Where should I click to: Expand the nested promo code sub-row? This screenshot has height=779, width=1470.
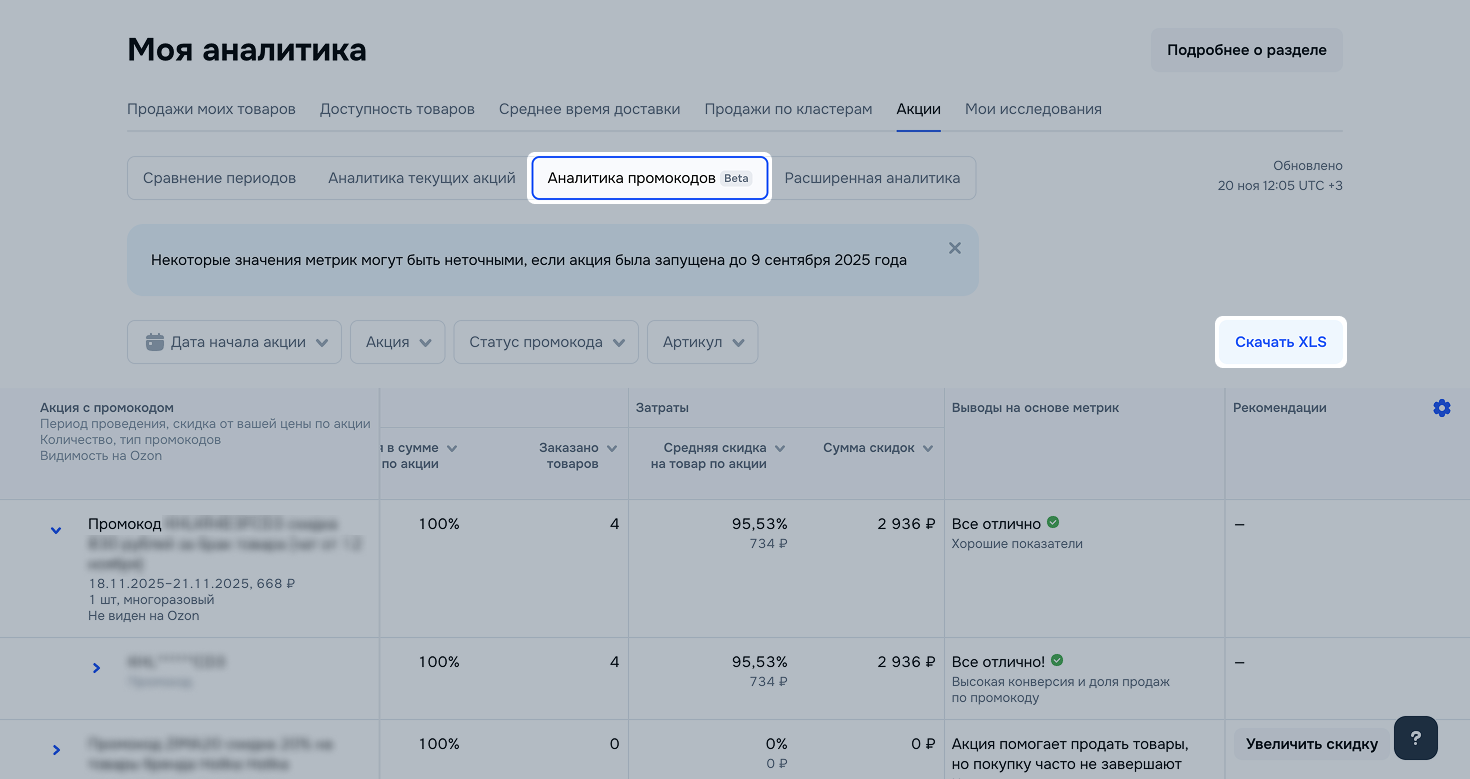(97, 668)
